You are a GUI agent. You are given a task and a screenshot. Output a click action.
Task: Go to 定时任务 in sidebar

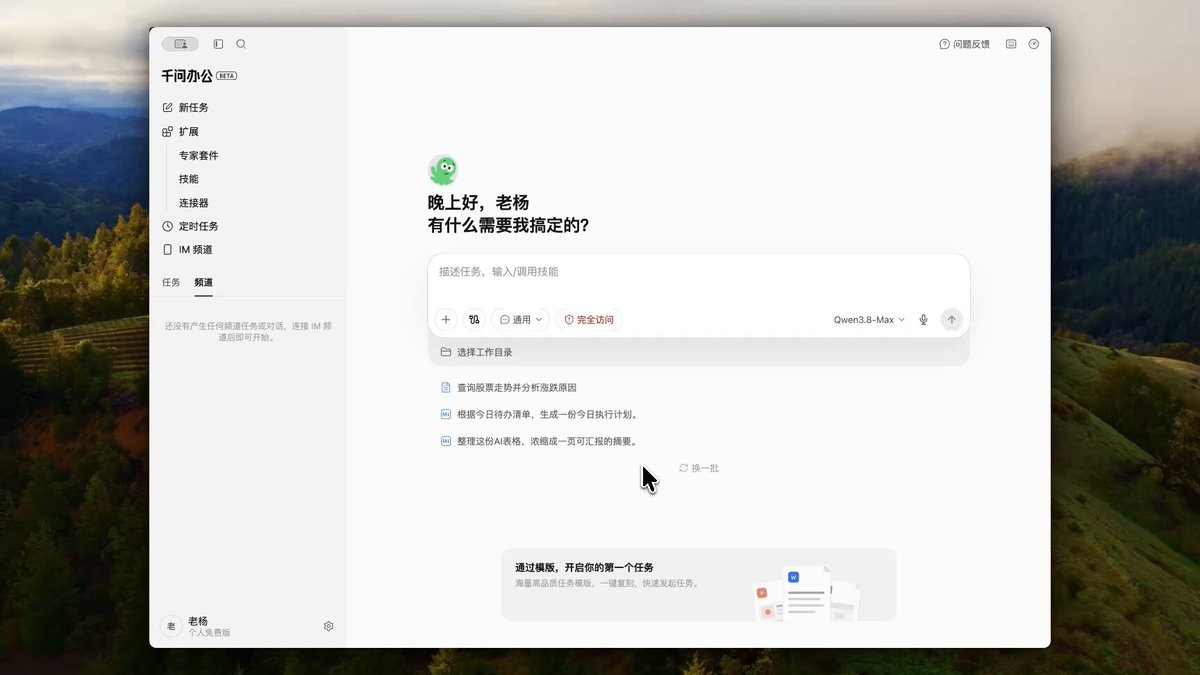click(x=190, y=226)
